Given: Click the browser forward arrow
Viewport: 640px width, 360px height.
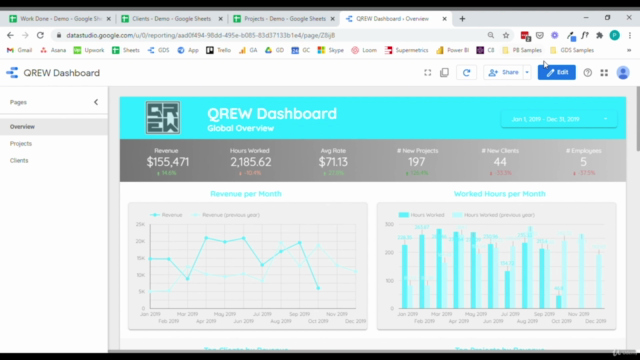Looking at the screenshot, I should point(25,36).
